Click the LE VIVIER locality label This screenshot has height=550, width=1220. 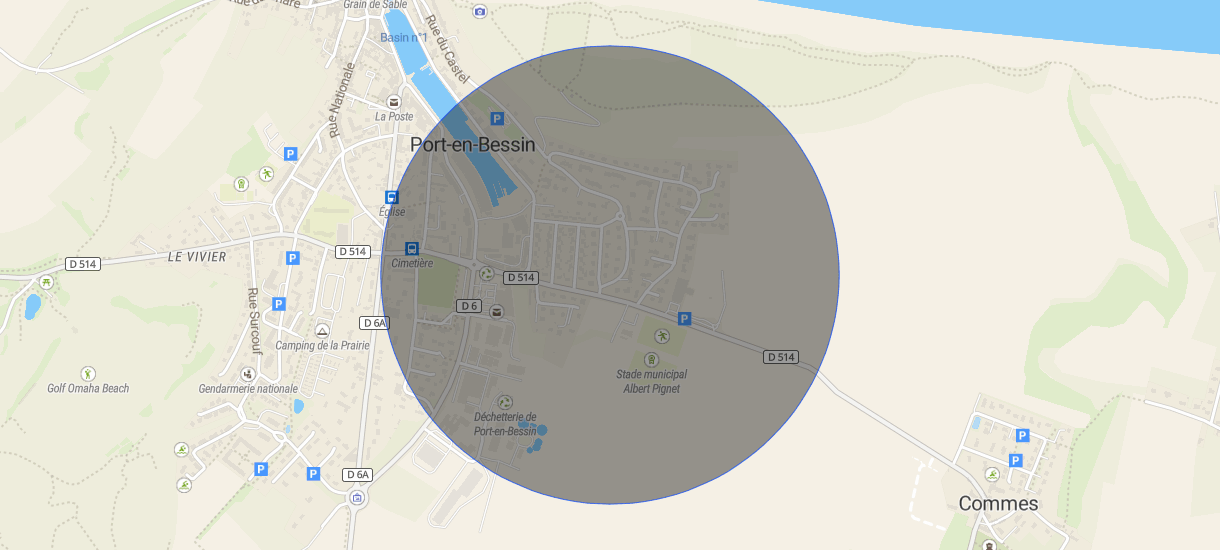[x=197, y=257]
